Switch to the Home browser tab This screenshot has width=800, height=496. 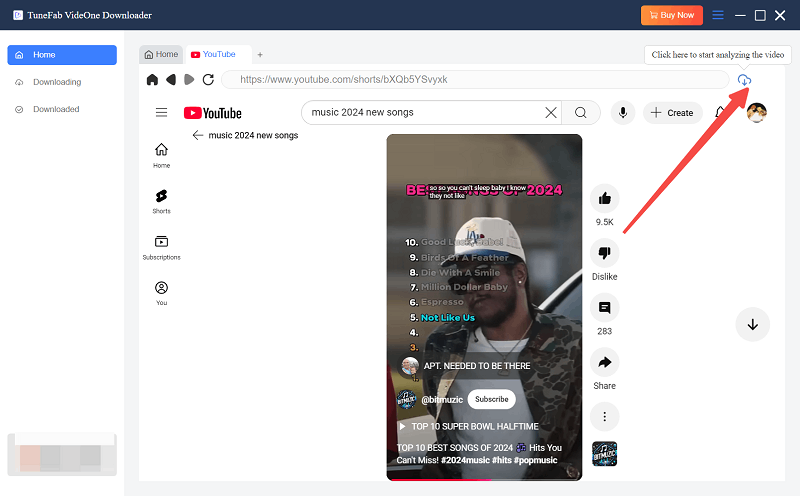[x=162, y=54]
